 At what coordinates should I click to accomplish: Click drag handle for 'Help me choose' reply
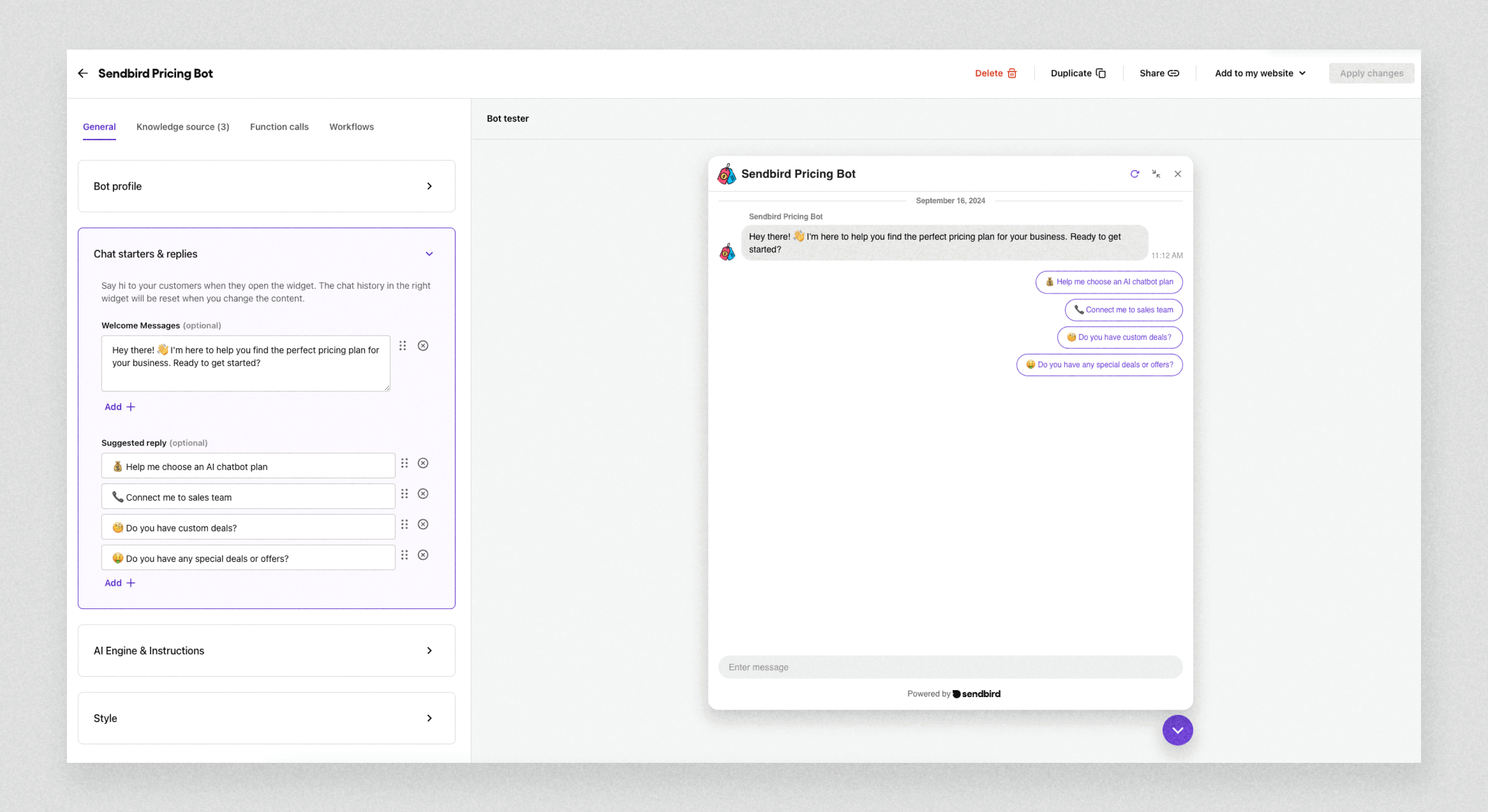tap(404, 463)
